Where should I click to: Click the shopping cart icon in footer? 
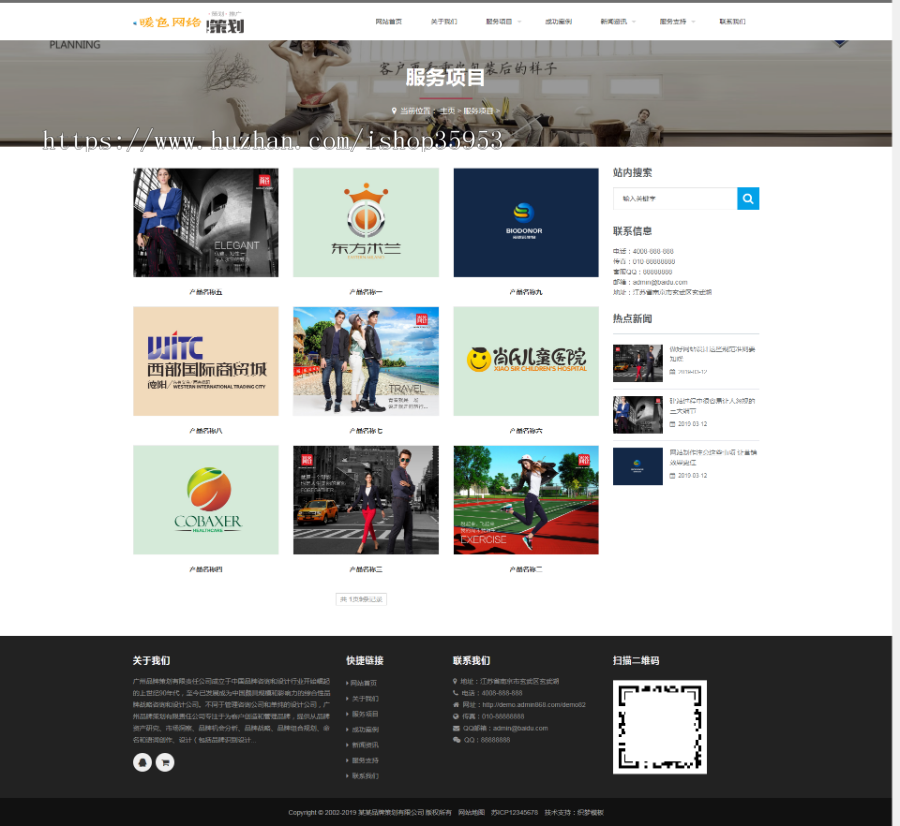point(165,762)
